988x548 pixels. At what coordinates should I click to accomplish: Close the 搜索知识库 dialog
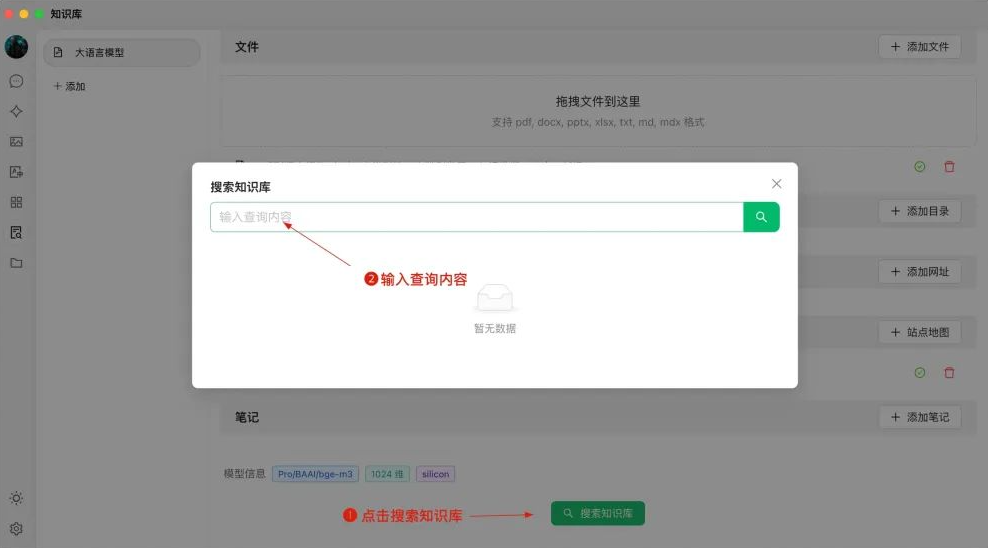tap(777, 184)
